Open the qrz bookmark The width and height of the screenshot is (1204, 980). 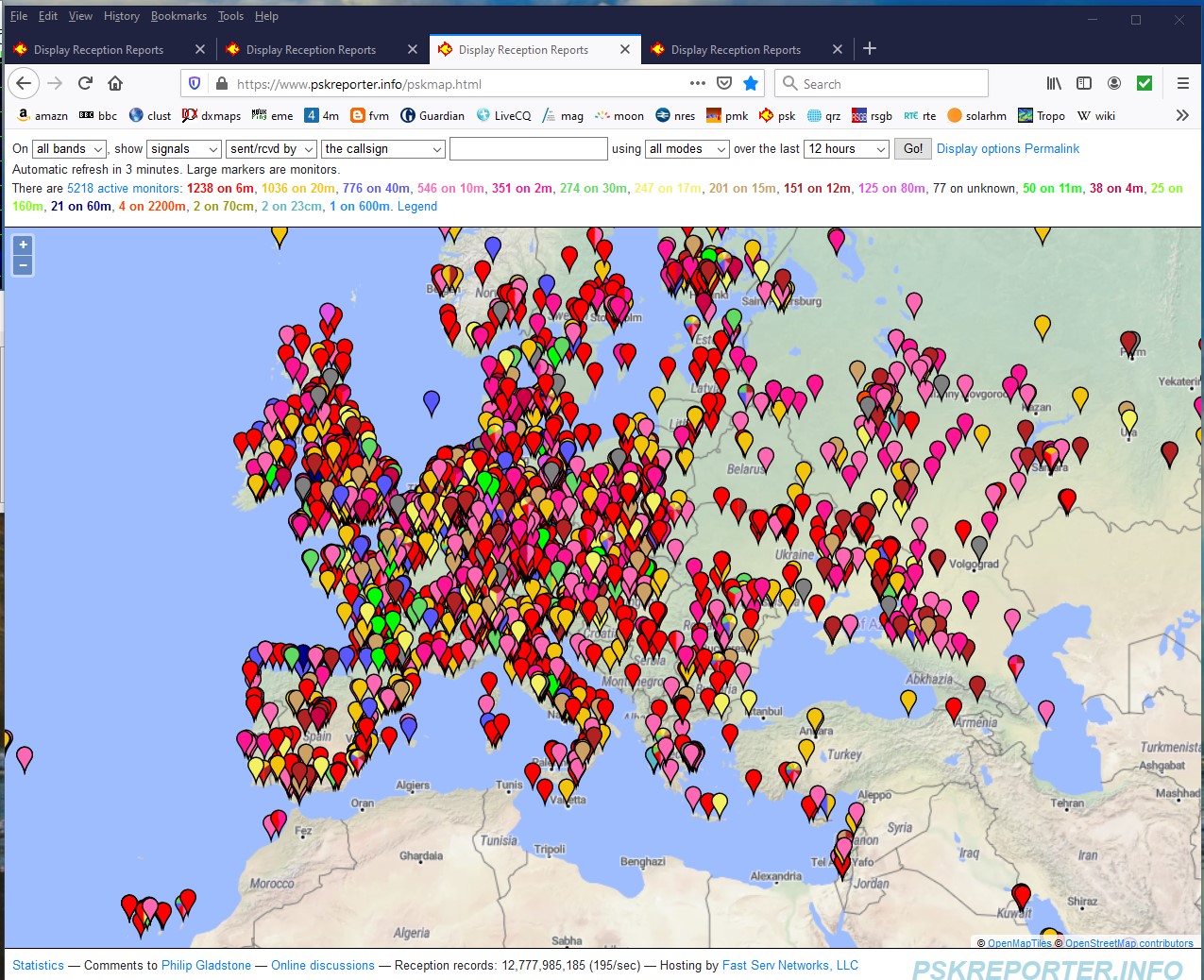click(825, 115)
